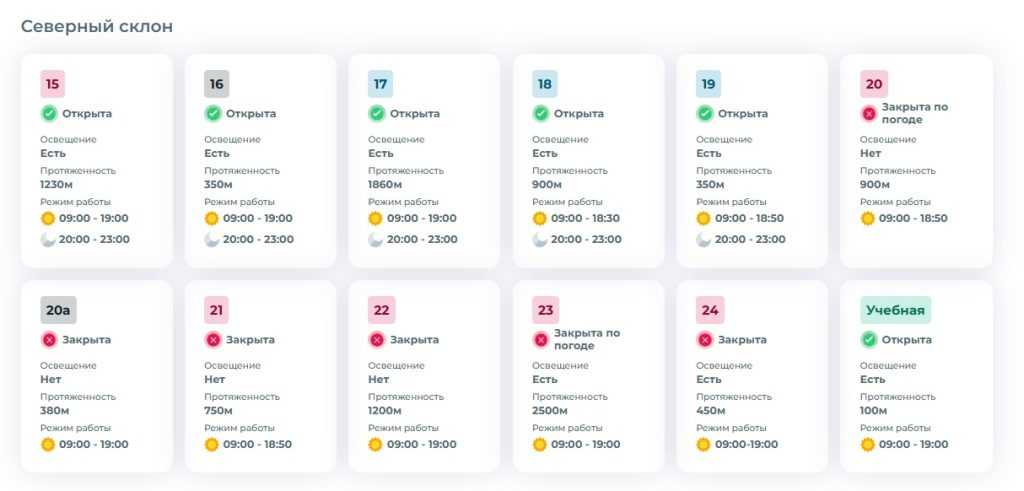Click the sun icon on slope 22 card

click(376, 444)
